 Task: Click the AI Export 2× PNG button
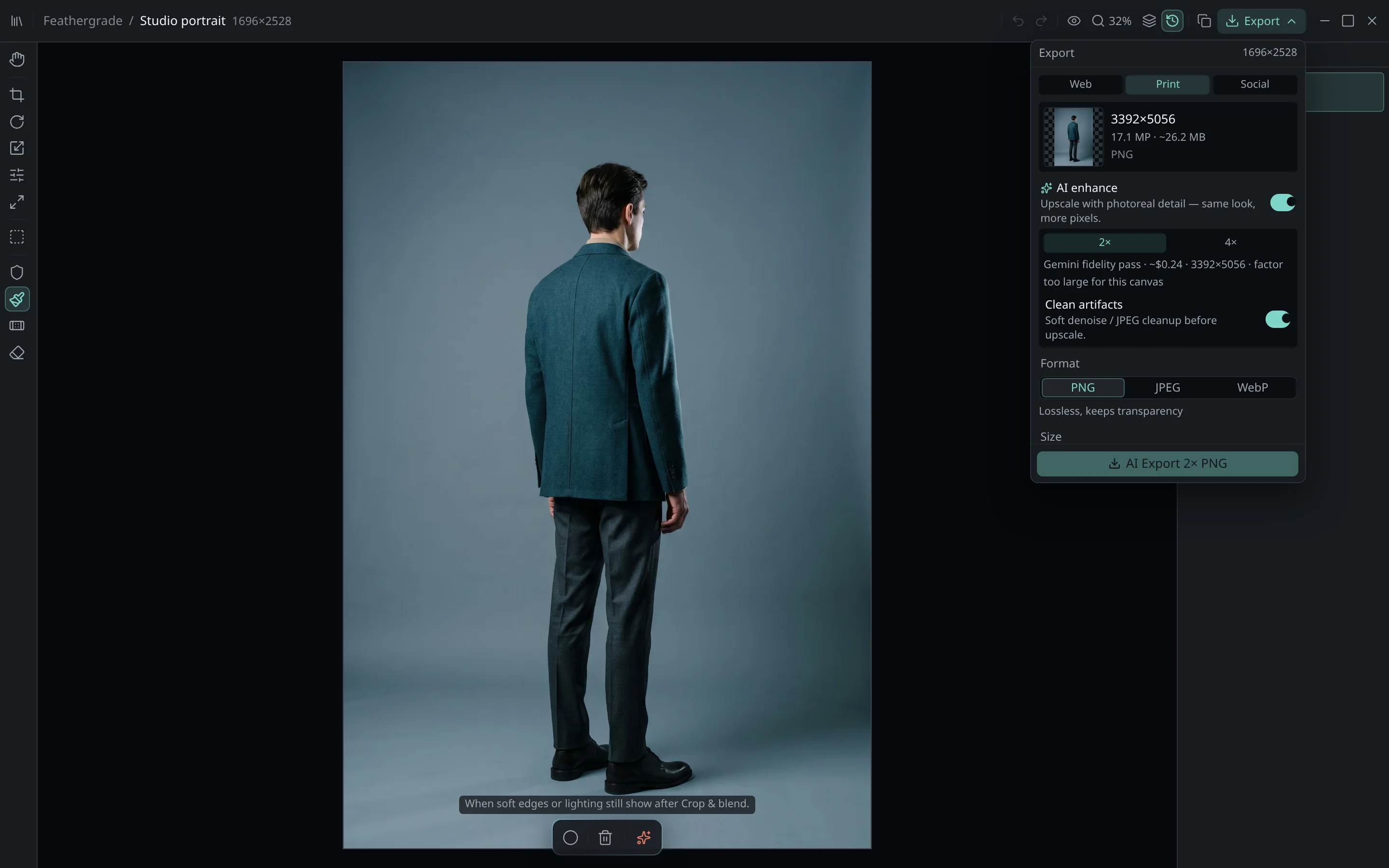[1168, 464]
